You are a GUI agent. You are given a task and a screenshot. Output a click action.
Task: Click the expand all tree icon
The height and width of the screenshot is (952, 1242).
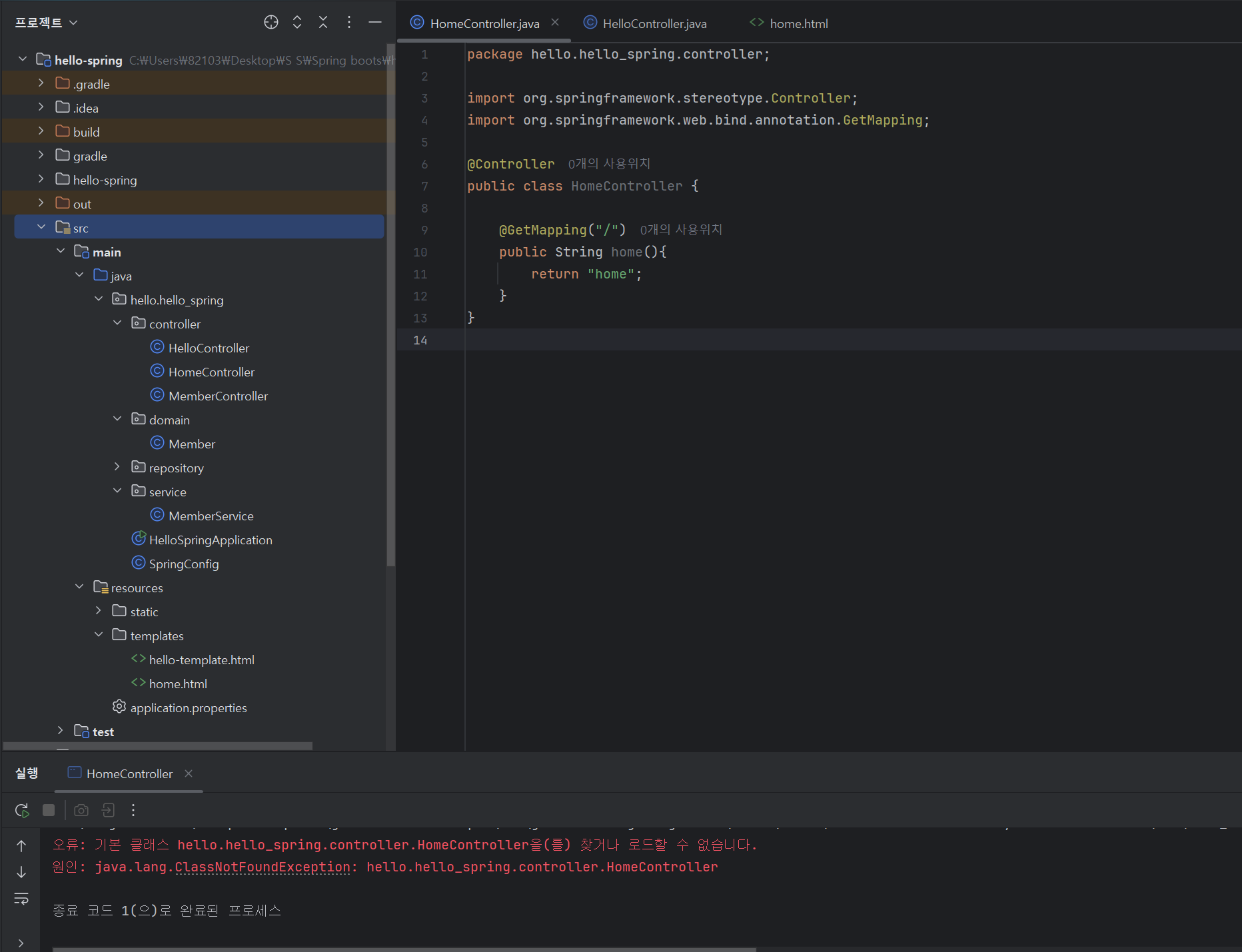(x=297, y=22)
